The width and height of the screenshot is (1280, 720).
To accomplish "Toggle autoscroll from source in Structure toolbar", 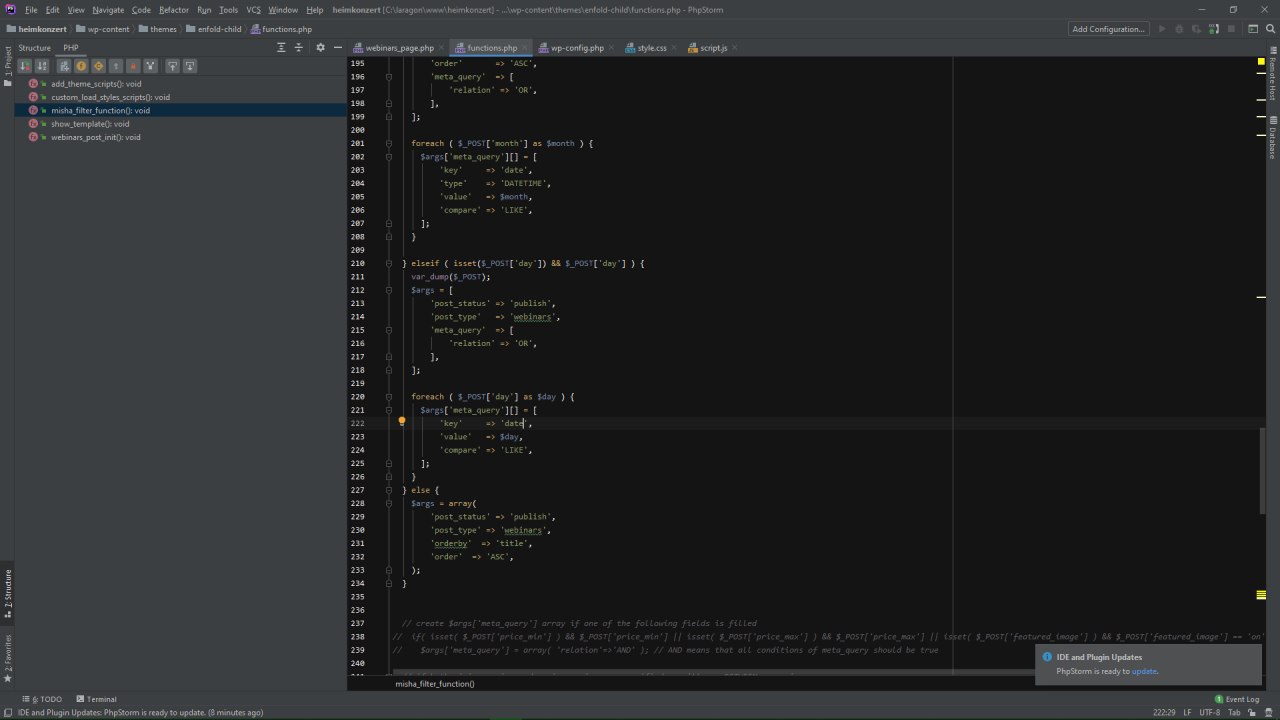I will click(x=190, y=66).
